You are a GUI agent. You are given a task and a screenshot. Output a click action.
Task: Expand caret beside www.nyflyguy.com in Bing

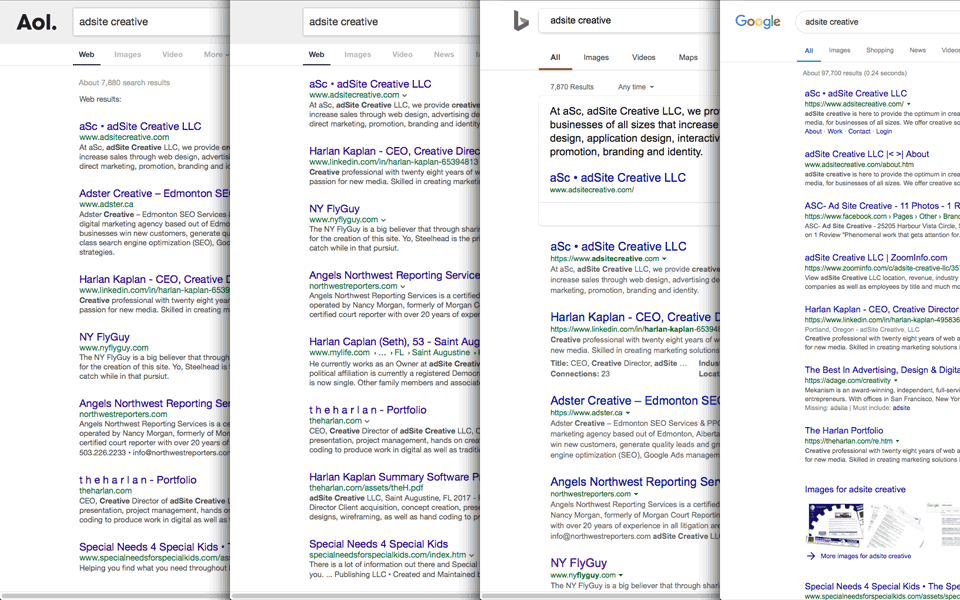point(621,576)
